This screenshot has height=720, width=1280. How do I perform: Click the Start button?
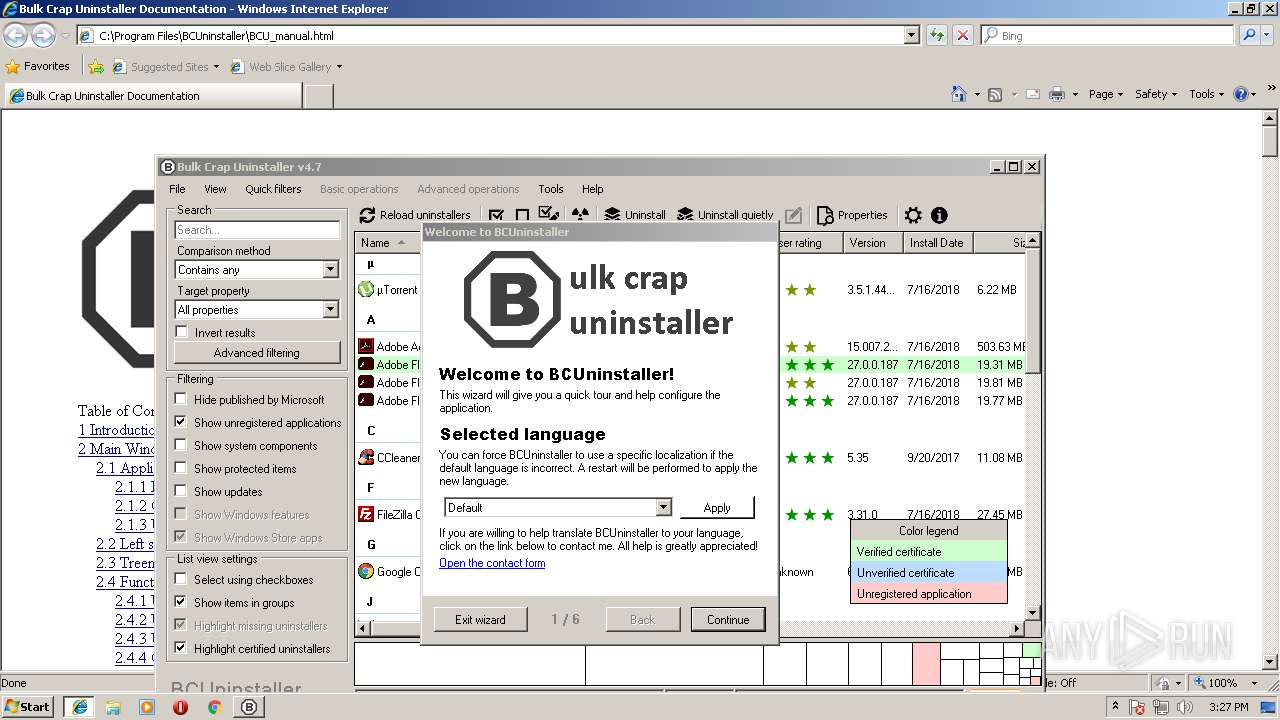pyautogui.click(x=28, y=707)
